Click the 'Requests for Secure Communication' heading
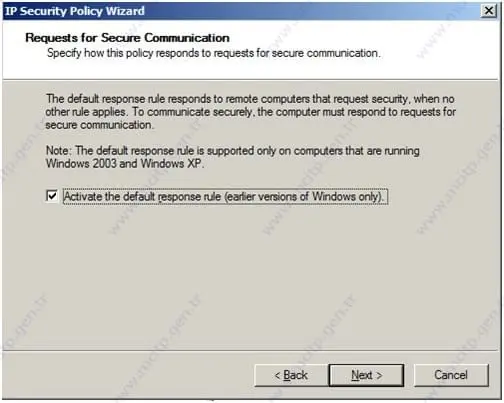The image size is (504, 403). click(x=127, y=38)
